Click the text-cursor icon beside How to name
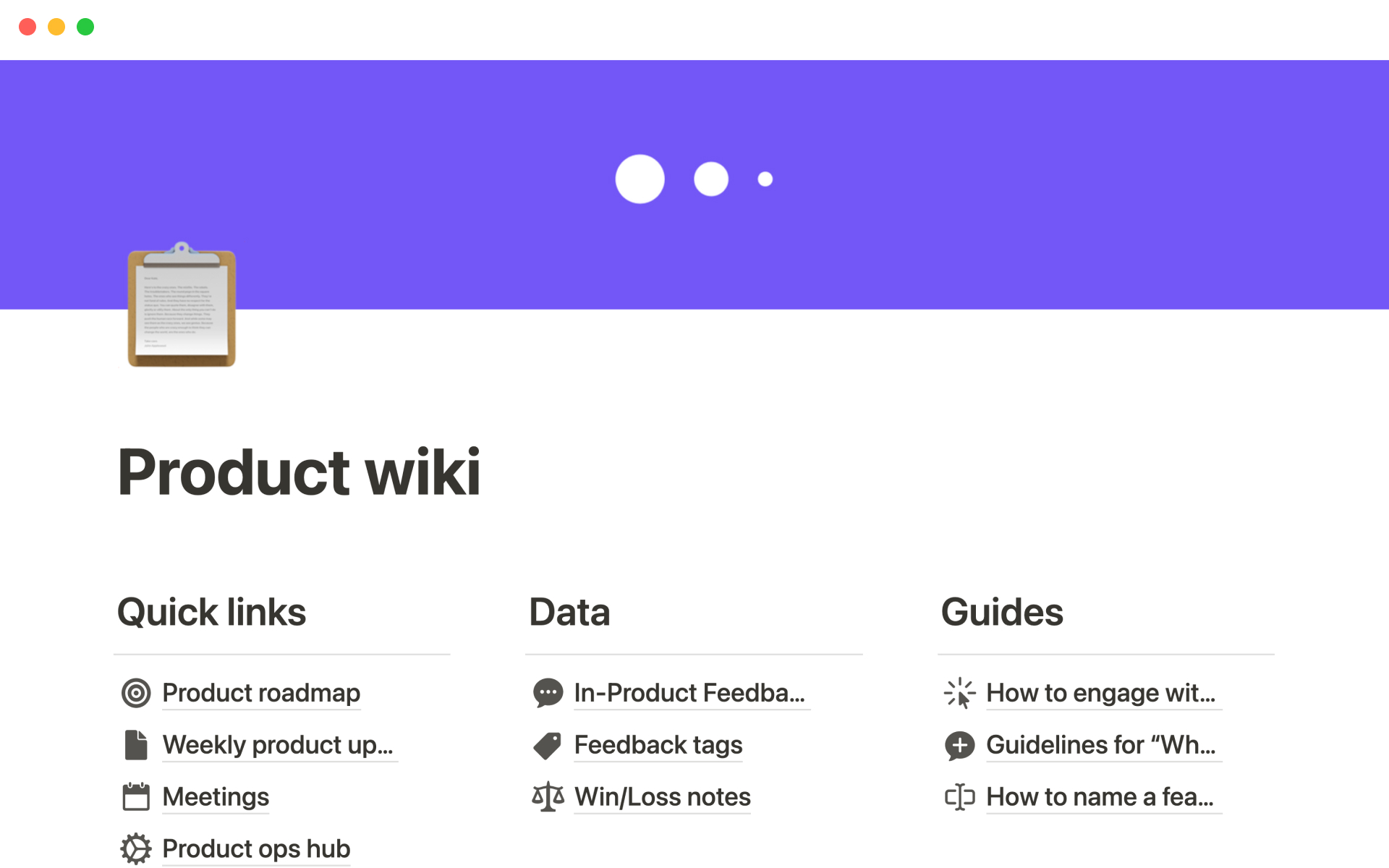This screenshot has width=1389, height=868. click(x=959, y=797)
